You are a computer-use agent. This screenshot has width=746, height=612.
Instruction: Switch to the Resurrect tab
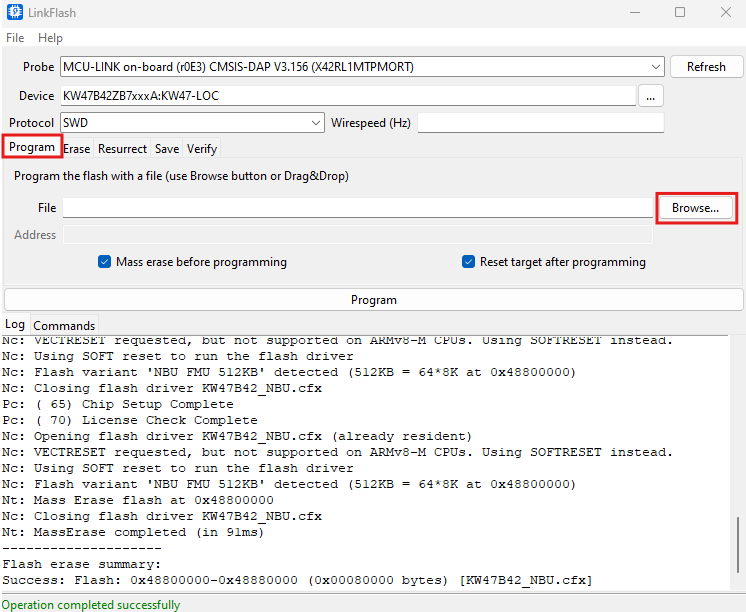point(122,149)
